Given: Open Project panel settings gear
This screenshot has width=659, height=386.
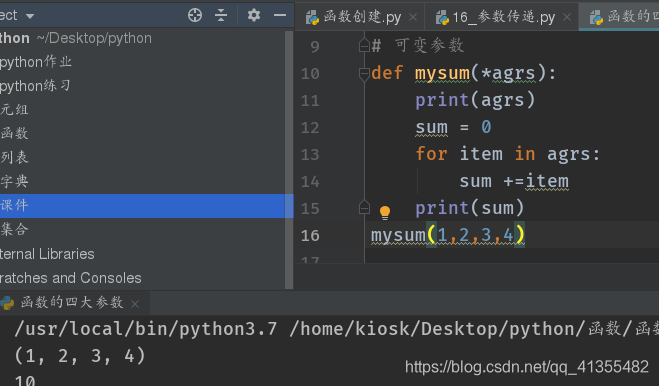Looking at the screenshot, I should (x=253, y=15).
